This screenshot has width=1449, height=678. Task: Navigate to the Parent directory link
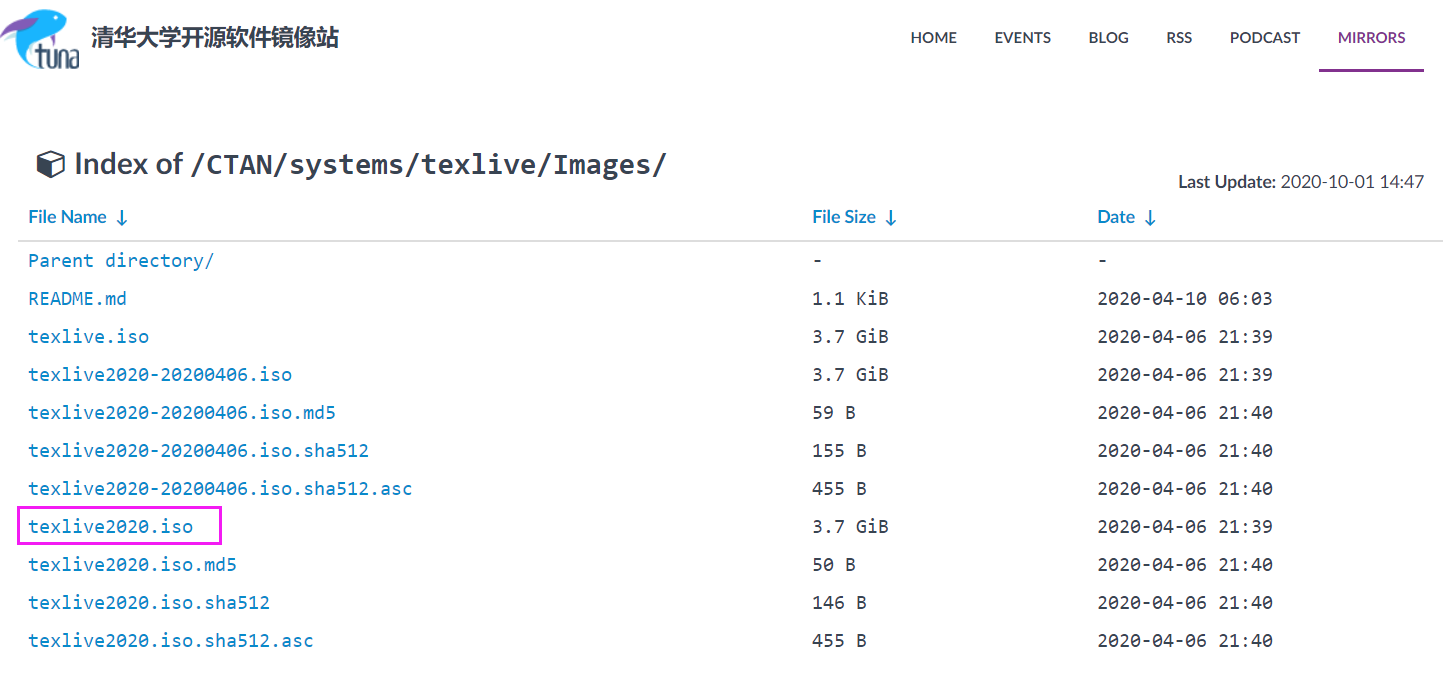pyautogui.click(x=120, y=260)
